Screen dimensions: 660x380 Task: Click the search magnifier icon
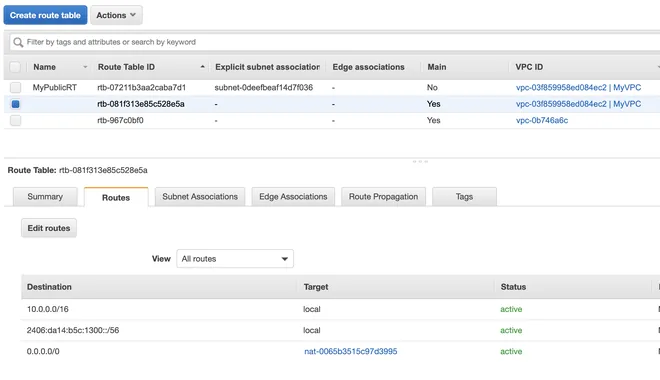[x=18, y=42]
